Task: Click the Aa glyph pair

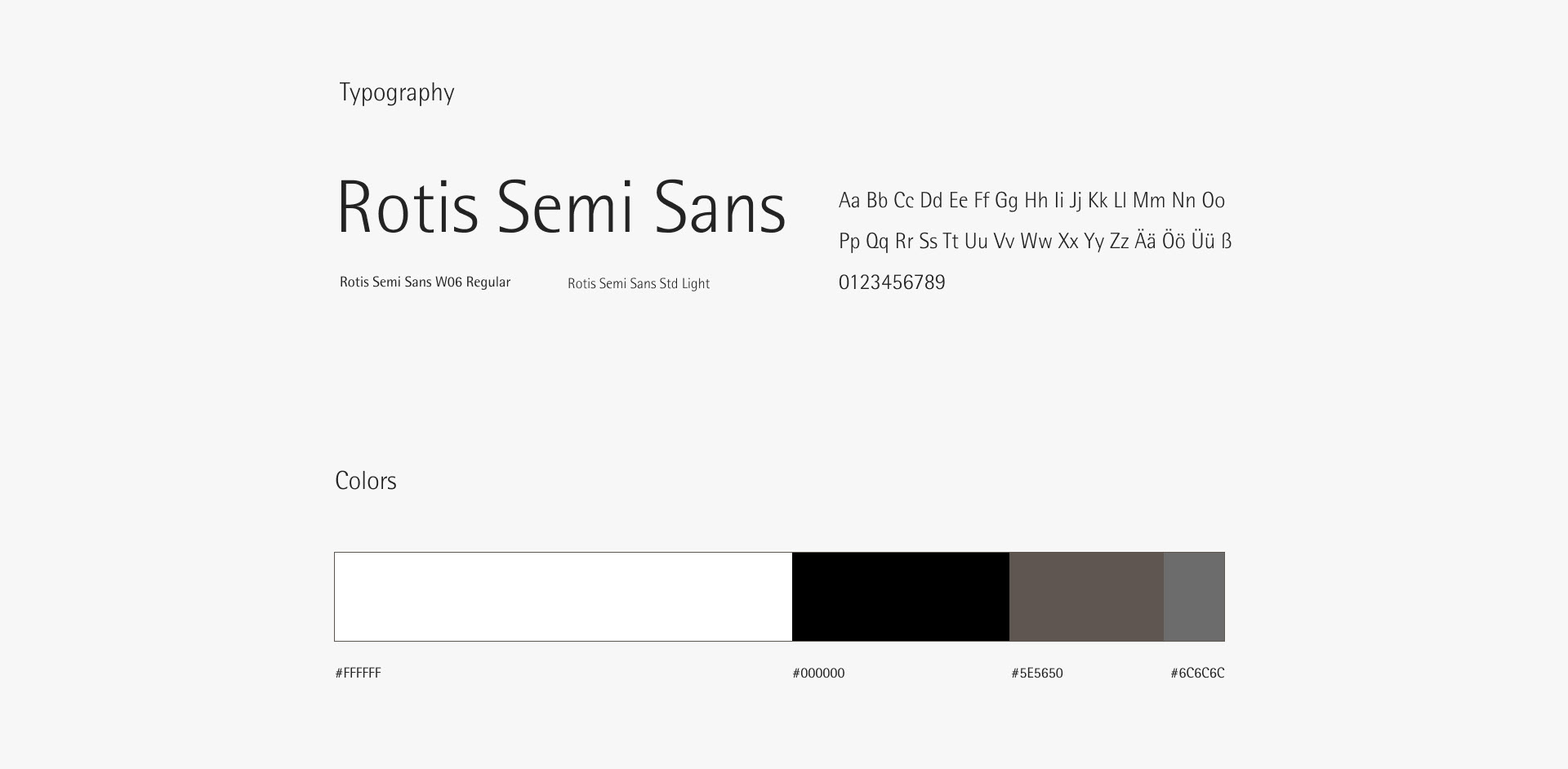Action: [849, 201]
